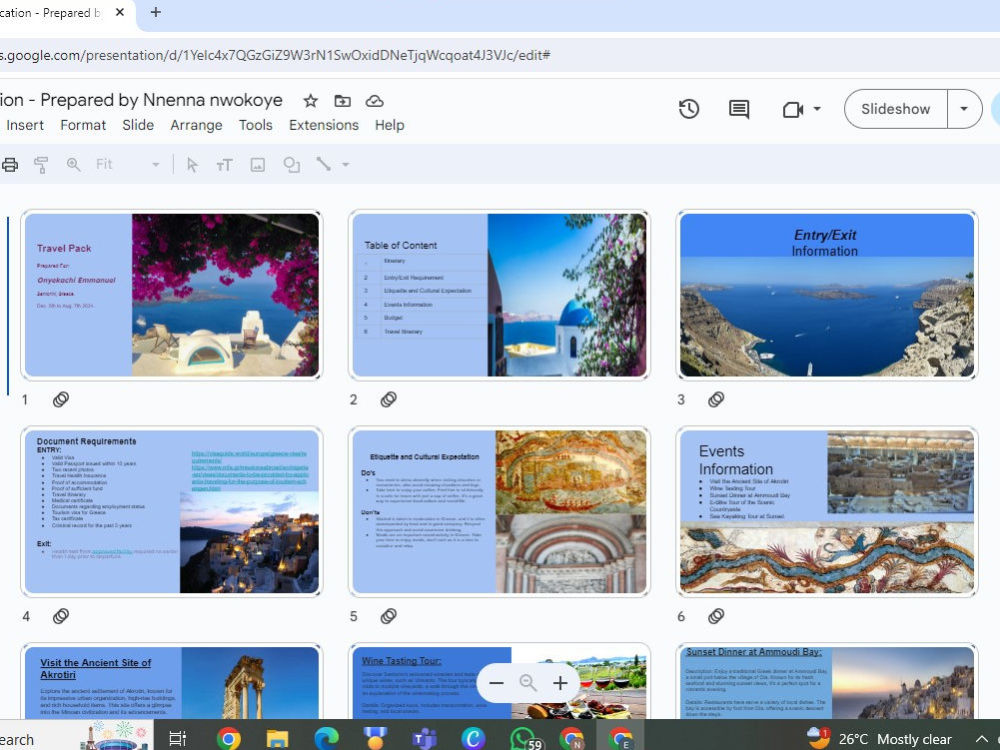Select the Line tool

[x=324, y=165]
